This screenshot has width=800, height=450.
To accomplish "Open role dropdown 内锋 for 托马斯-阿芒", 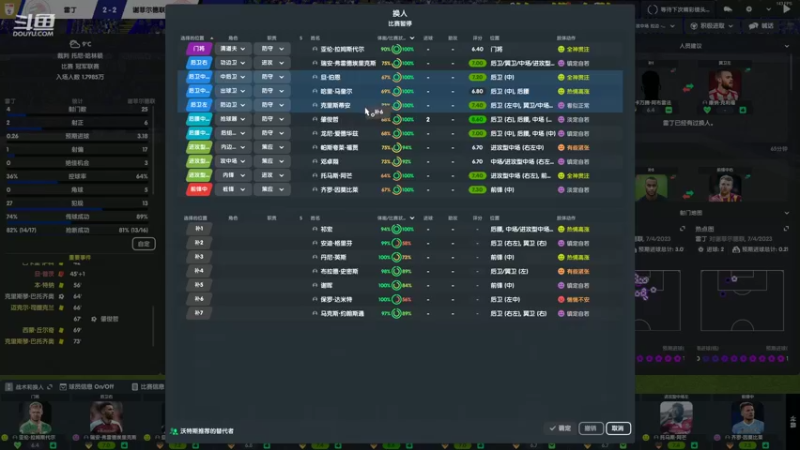I will (x=233, y=175).
